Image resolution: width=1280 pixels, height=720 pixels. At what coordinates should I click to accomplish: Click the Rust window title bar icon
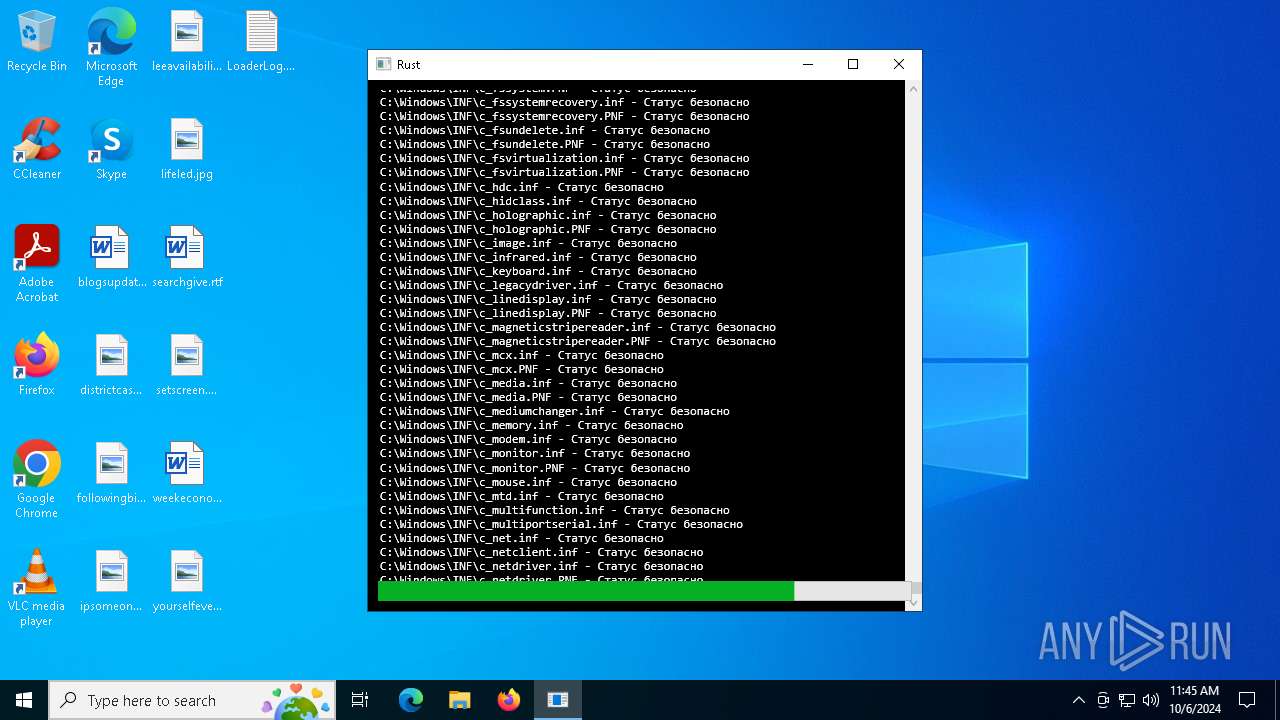383,64
